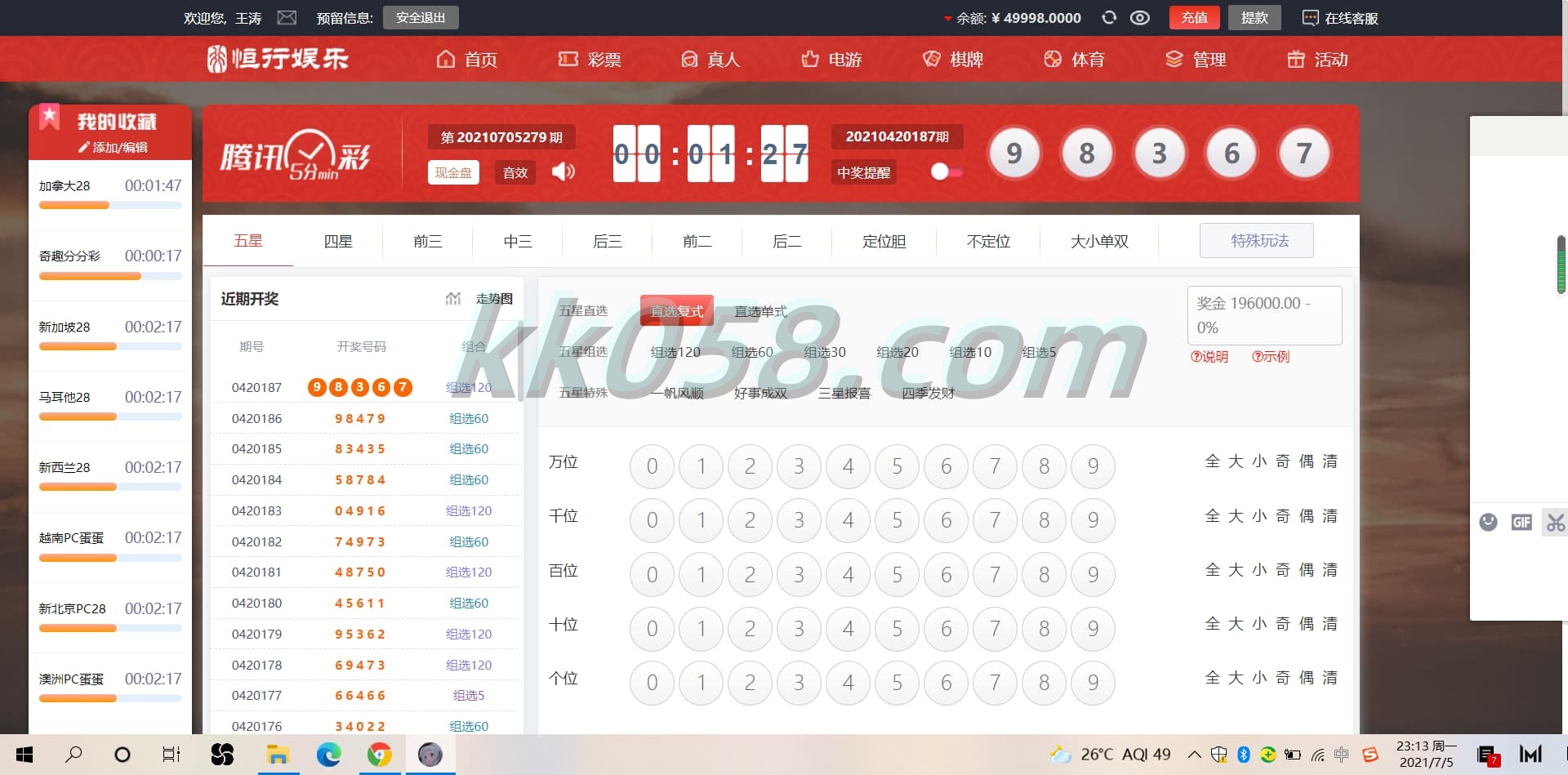Select 组选120 play type
This screenshot has height=775, width=1568.
point(675,352)
